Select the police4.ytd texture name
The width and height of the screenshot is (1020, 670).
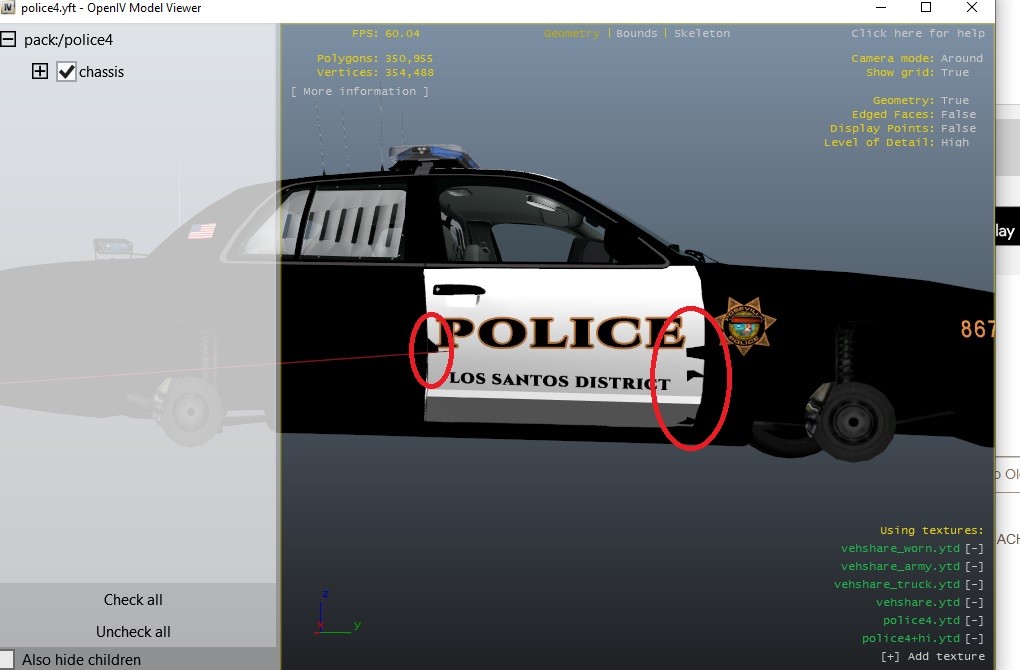921,621
